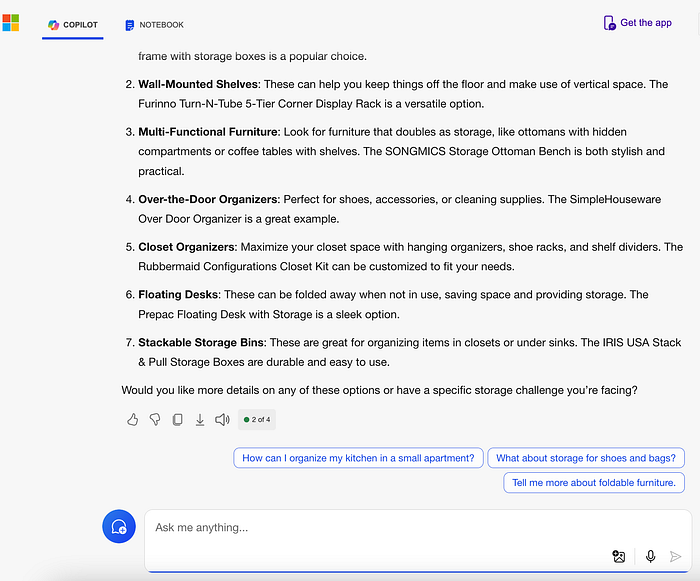Open the Notebook tab
The width and height of the screenshot is (700, 581).
pyautogui.click(x=154, y=25)
